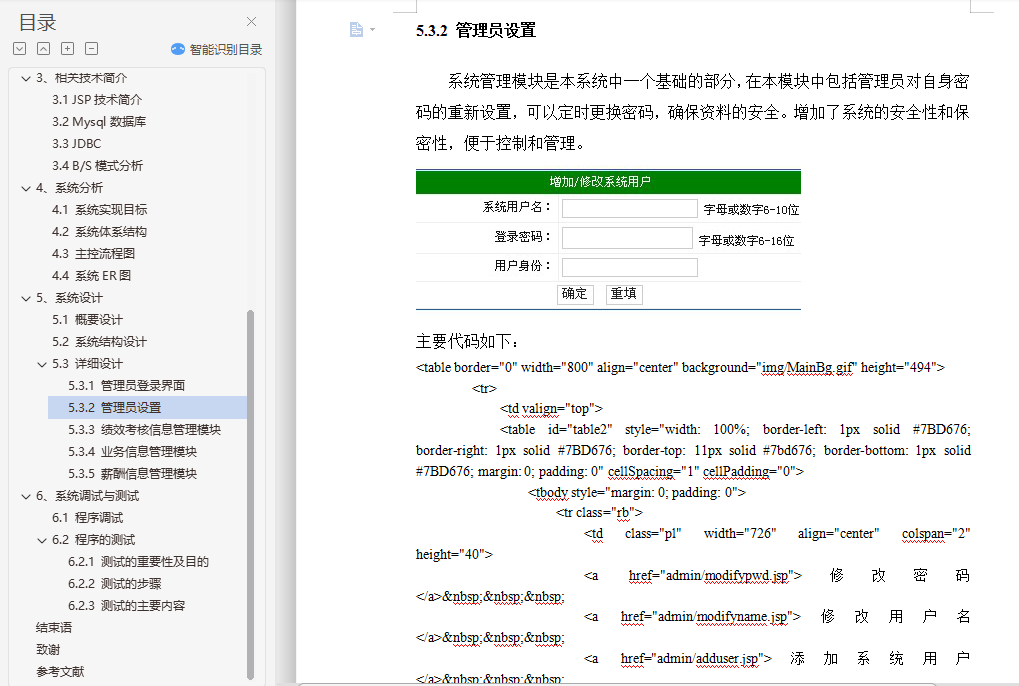Click the 4、系统分析 chapter title

point(69,188)
